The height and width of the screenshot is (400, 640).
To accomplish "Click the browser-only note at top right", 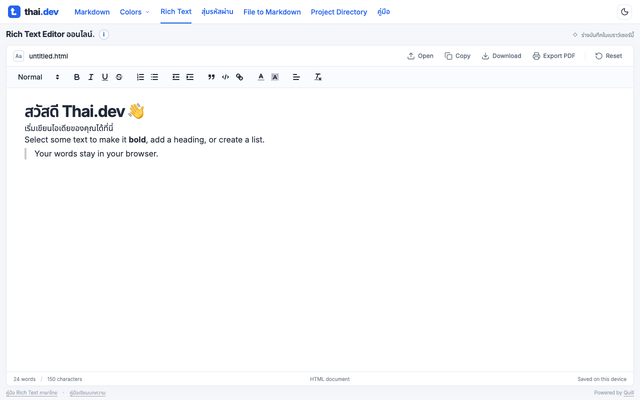I will 603,35.
